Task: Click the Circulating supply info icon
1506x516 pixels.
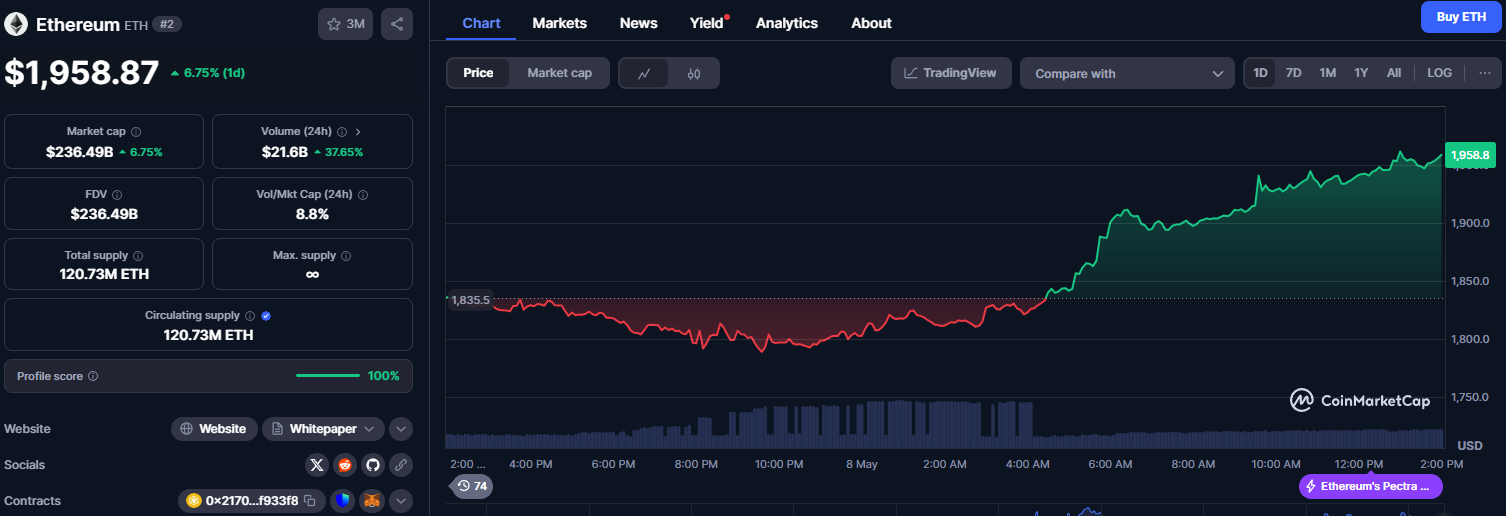Action: click(250, 316)
